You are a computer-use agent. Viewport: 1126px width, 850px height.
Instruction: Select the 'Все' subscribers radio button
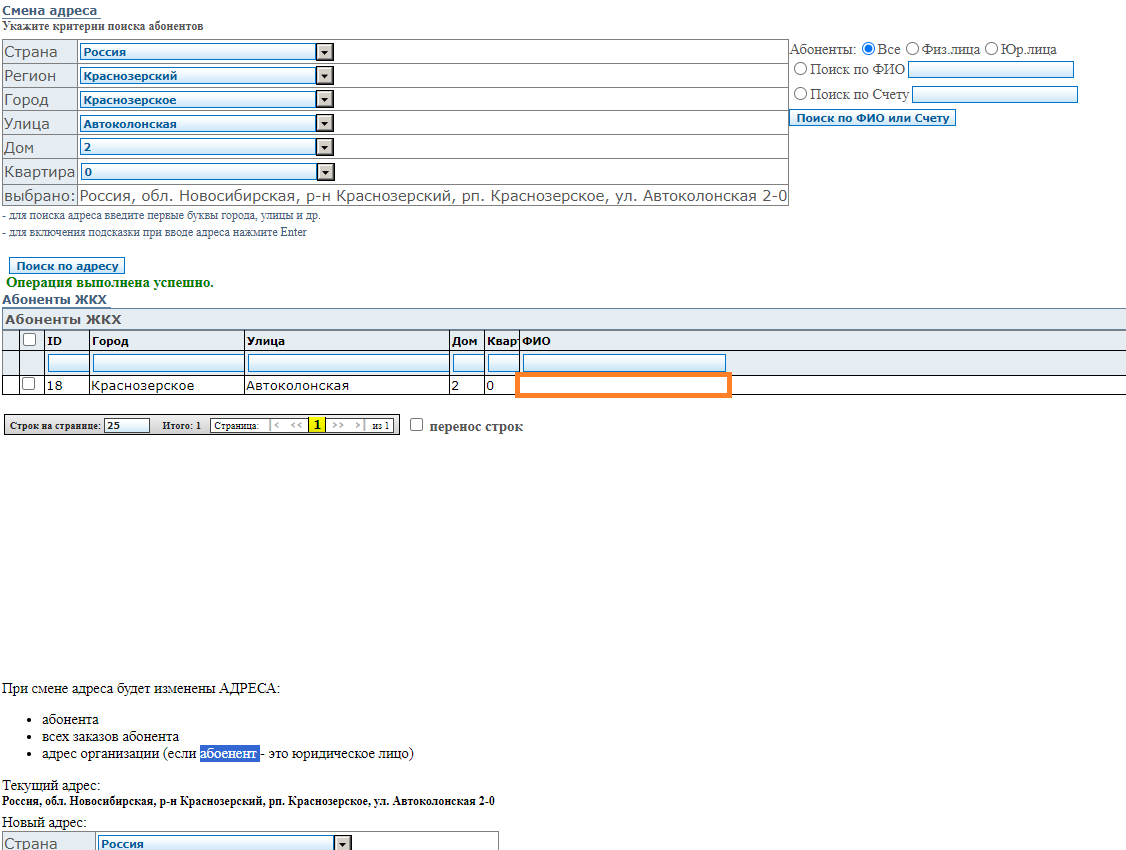pyautogui.click(x=868, y=49)
